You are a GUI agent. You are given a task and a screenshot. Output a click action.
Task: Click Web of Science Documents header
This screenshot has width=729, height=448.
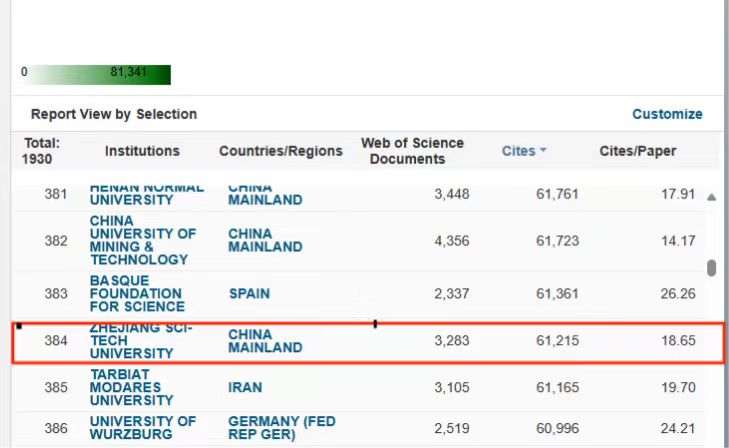pyautogui.click(x=412, y=151)
